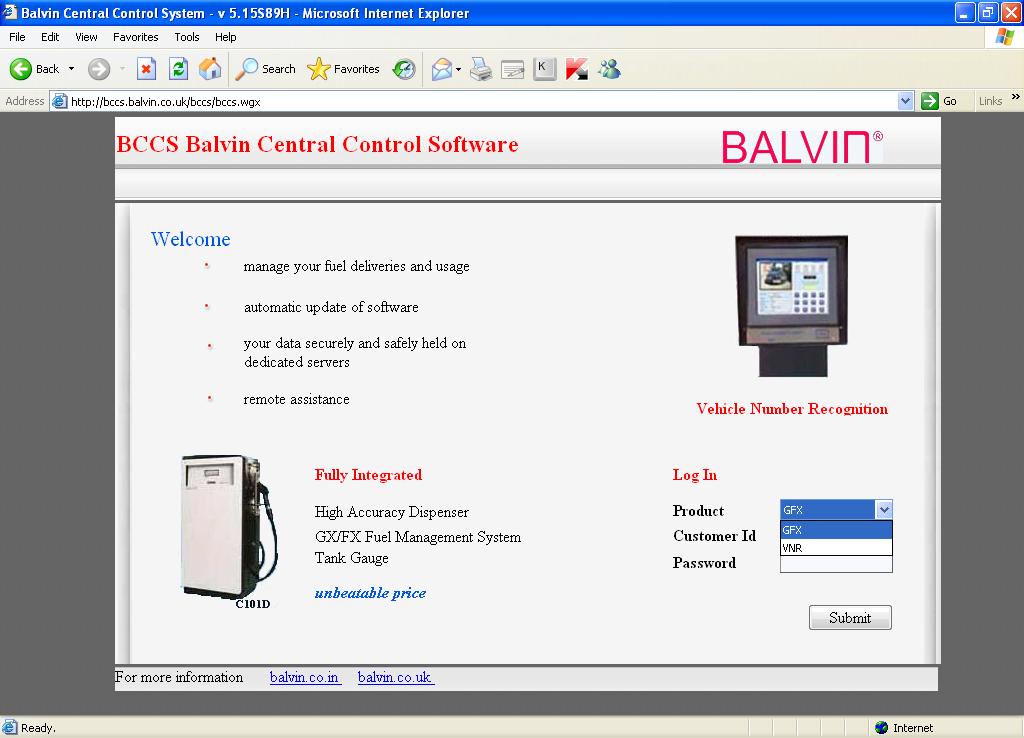Viewport: 1024px width, 738px height.
Task: Open the Favorites star panel
Action: coord(344,69)
